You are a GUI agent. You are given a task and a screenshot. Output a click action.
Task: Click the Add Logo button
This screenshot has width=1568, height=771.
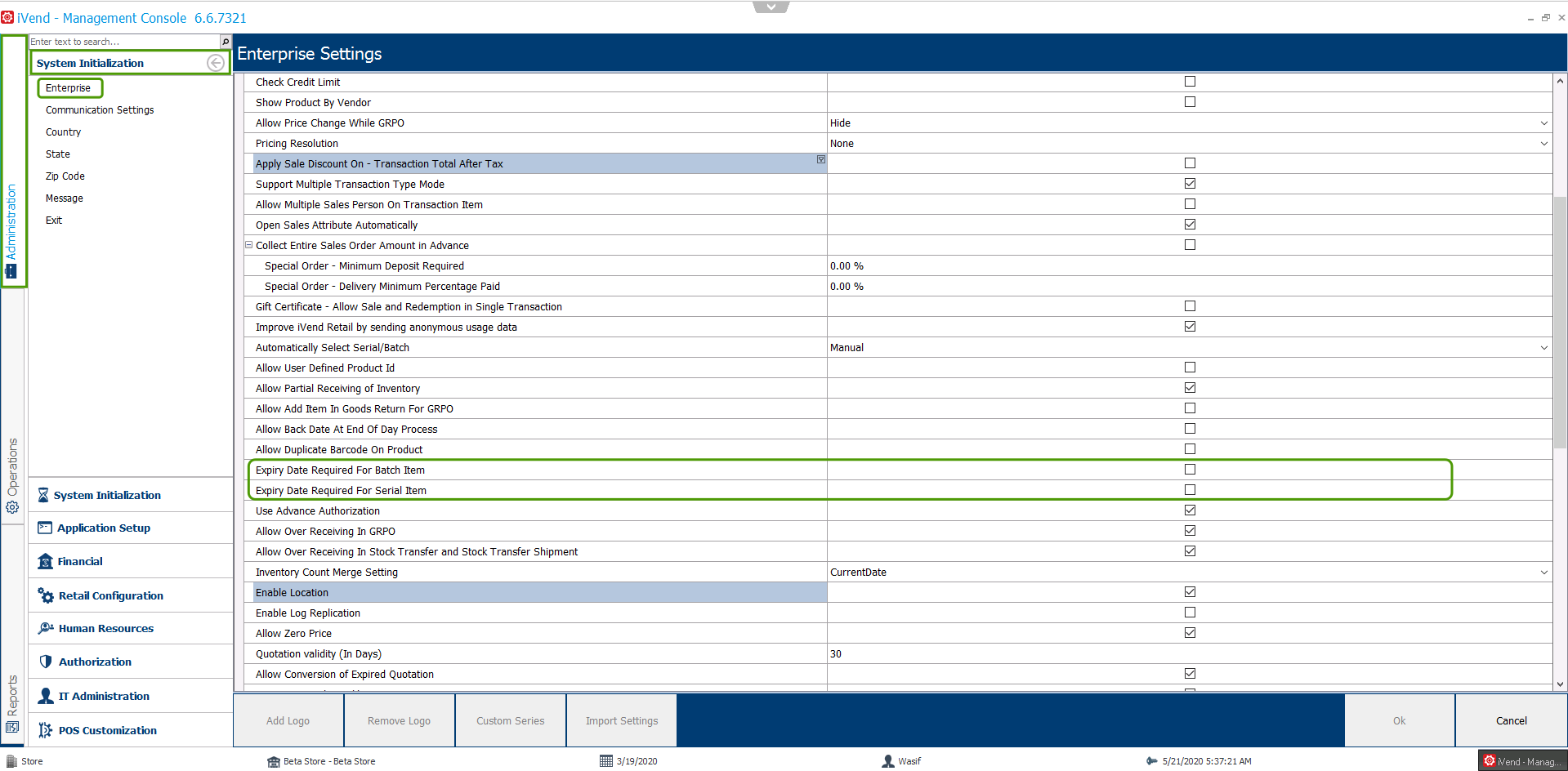tap(288, 720)
